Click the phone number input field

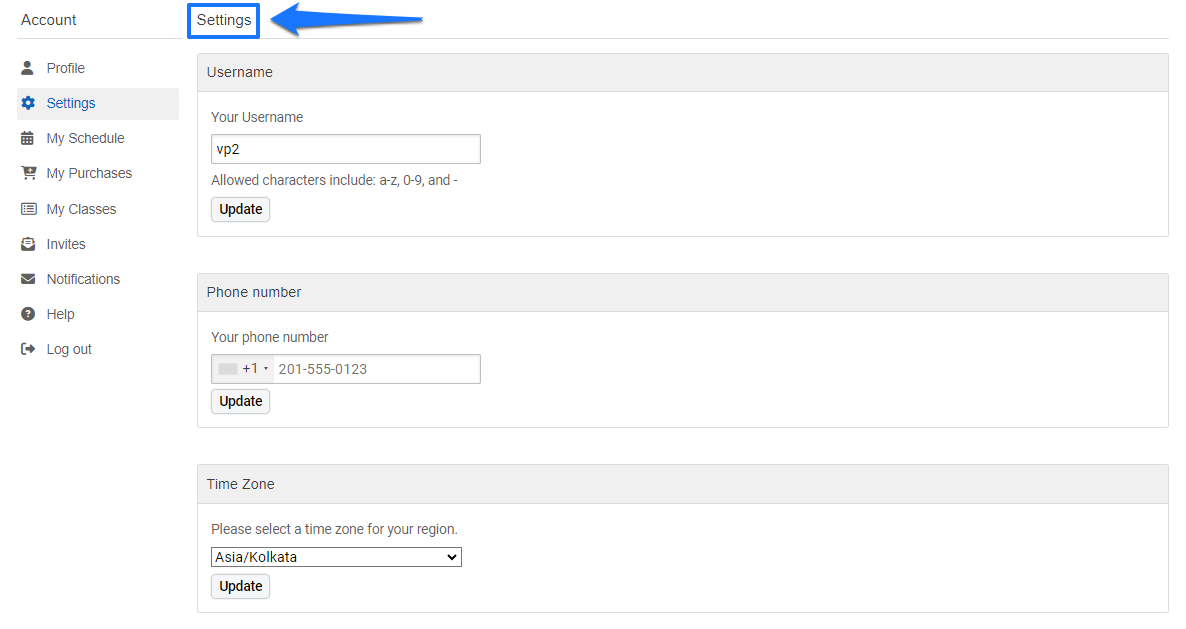coord(377,369)
